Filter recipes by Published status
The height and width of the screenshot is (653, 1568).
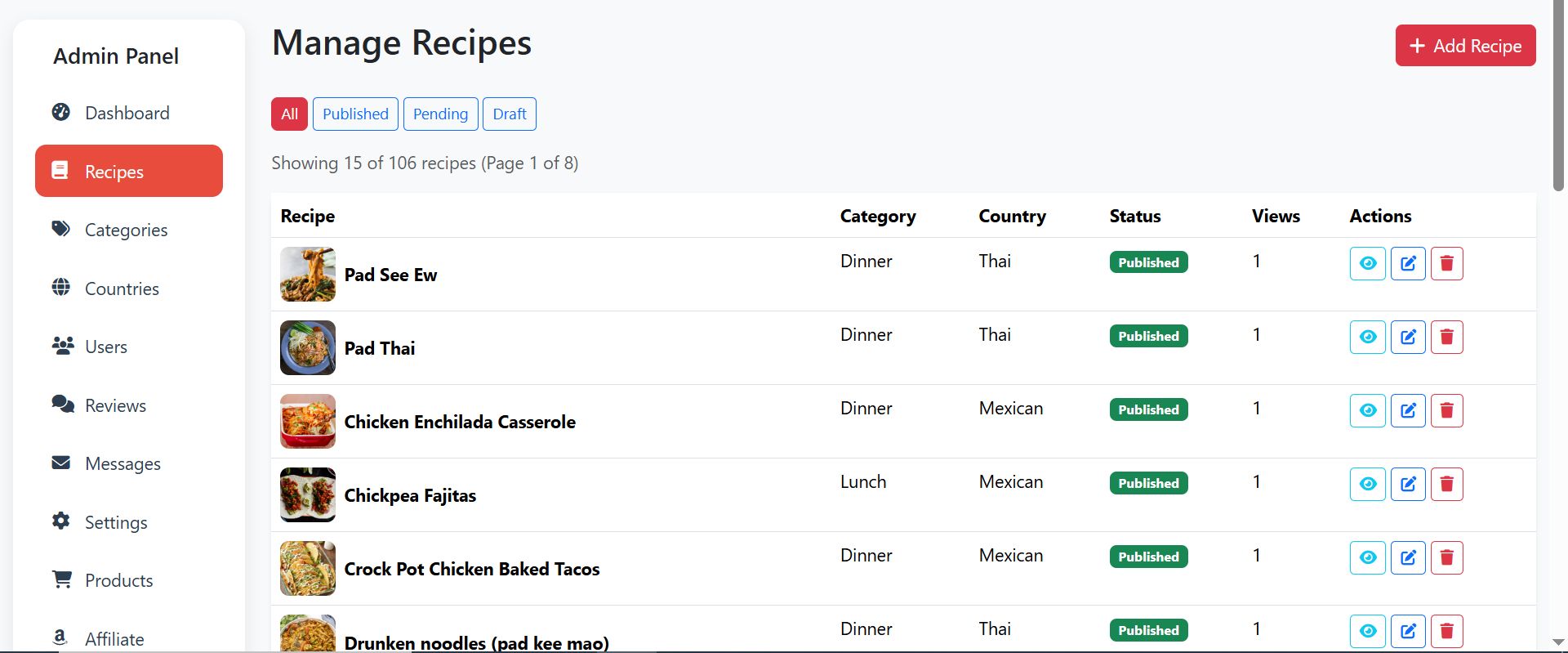(355, 114)
